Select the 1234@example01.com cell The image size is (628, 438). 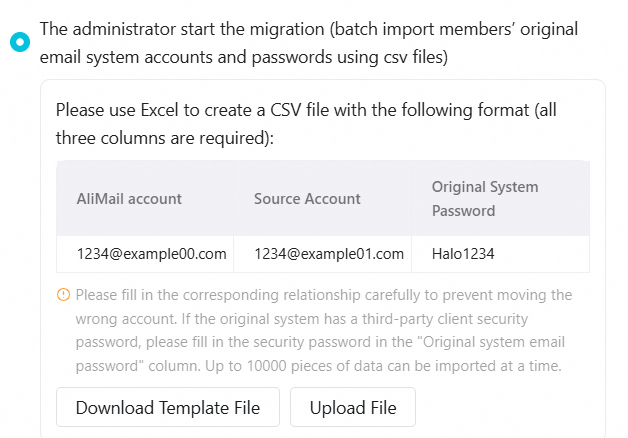322,254
